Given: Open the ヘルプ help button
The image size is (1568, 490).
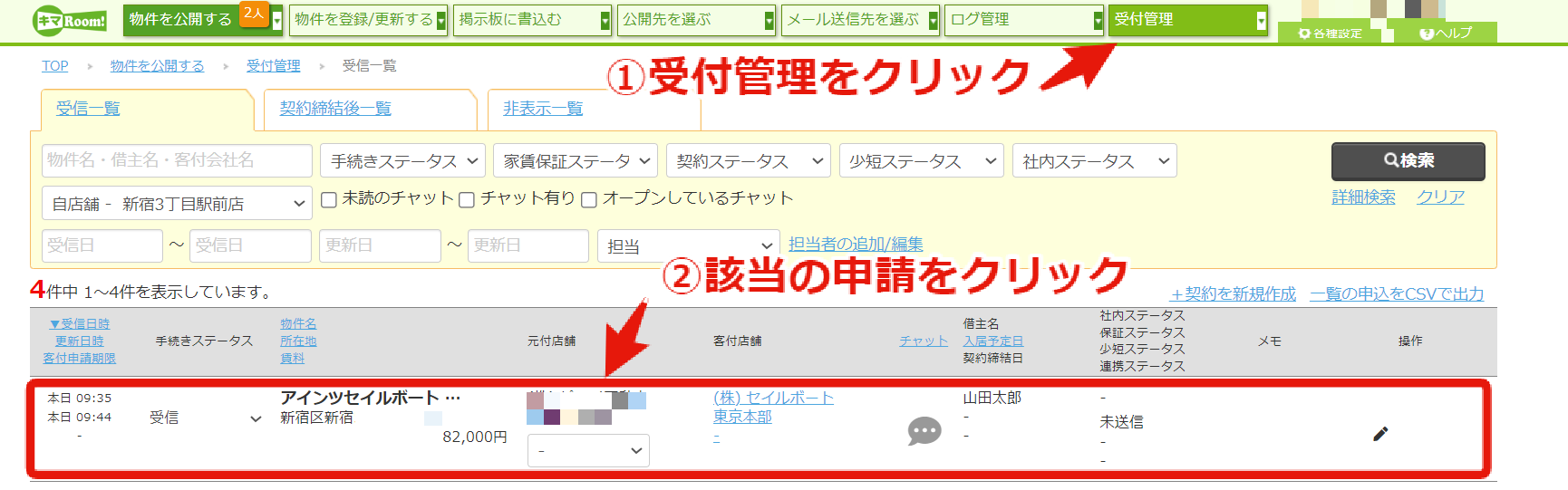Looking at the screenshot, I should tap(1446, 33).
